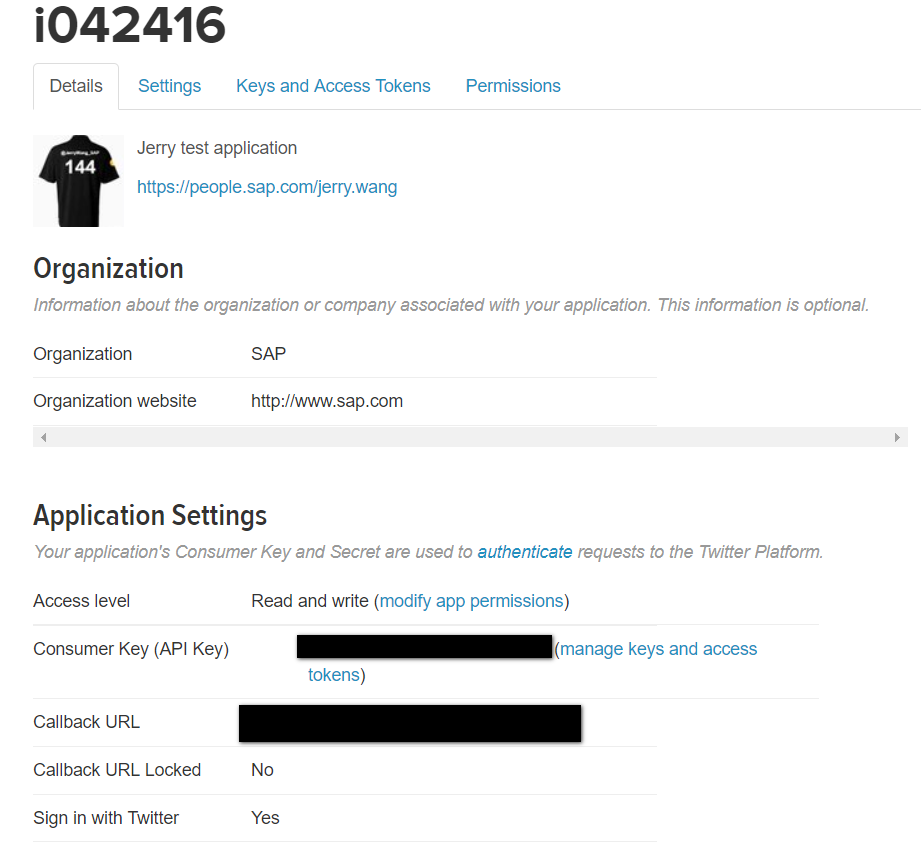Switch to the Settings tab
This screenshot has height=842, width=921.
click(x=169, y=86)
